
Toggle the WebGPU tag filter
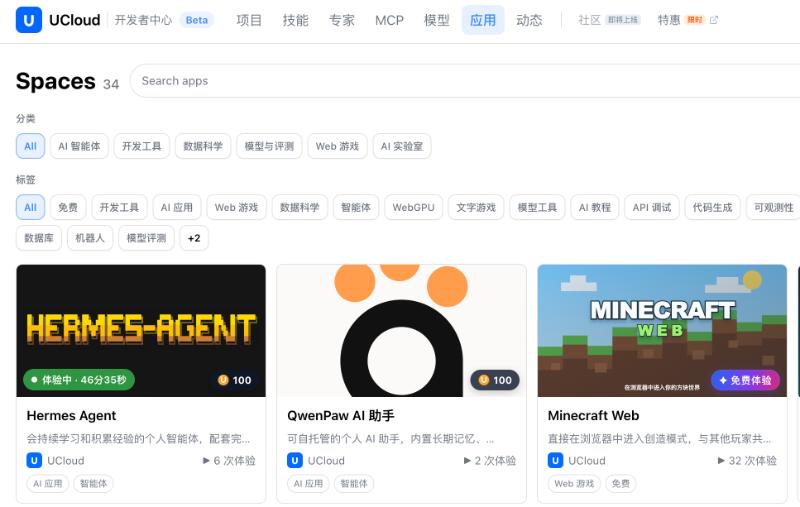click(x=413, y=208)
